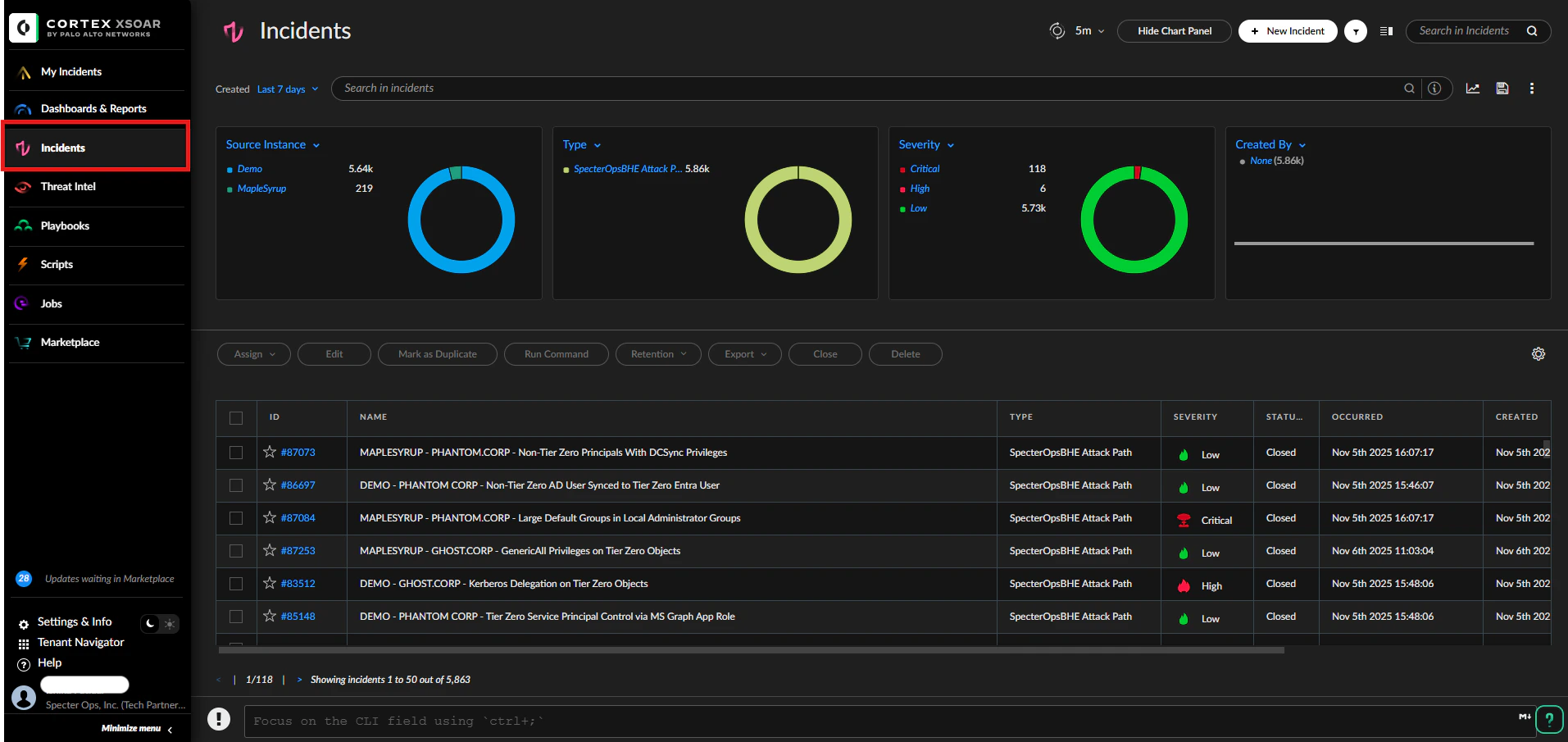Click the Edit button
This screenshot has height=742, width=1568.
pyautogui.click(x=334, y=354)
